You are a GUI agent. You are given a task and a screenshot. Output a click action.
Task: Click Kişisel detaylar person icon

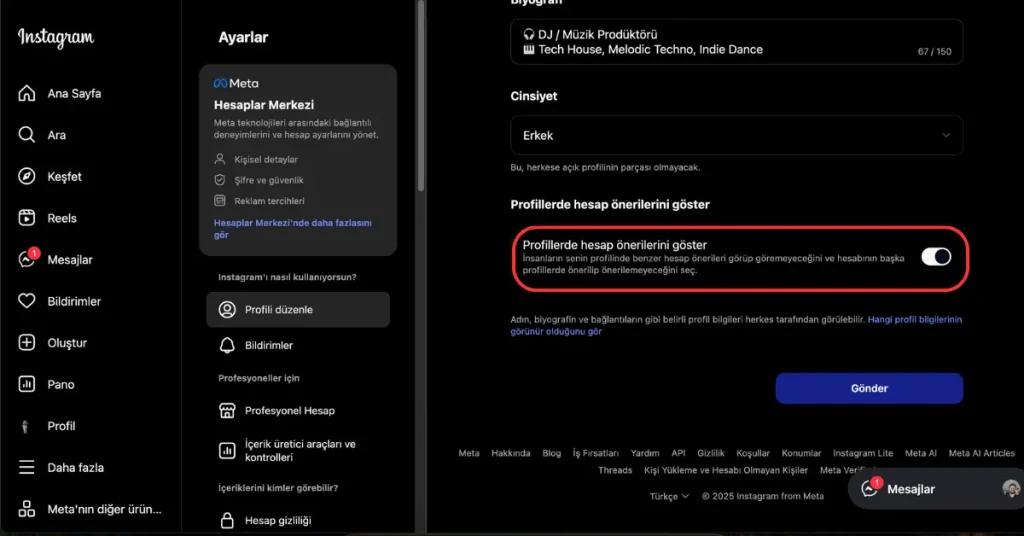220,159
